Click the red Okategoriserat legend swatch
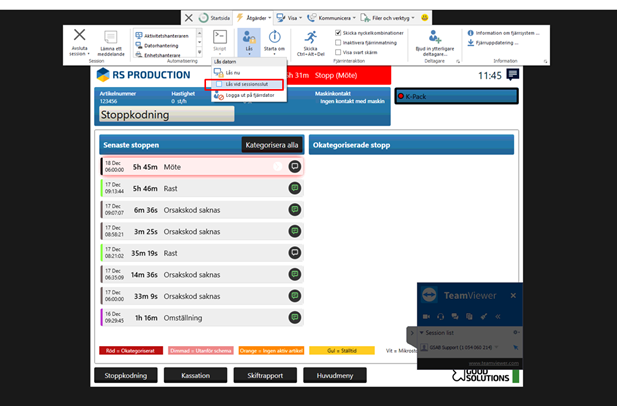The image size is (617, 406). (130, 351)
